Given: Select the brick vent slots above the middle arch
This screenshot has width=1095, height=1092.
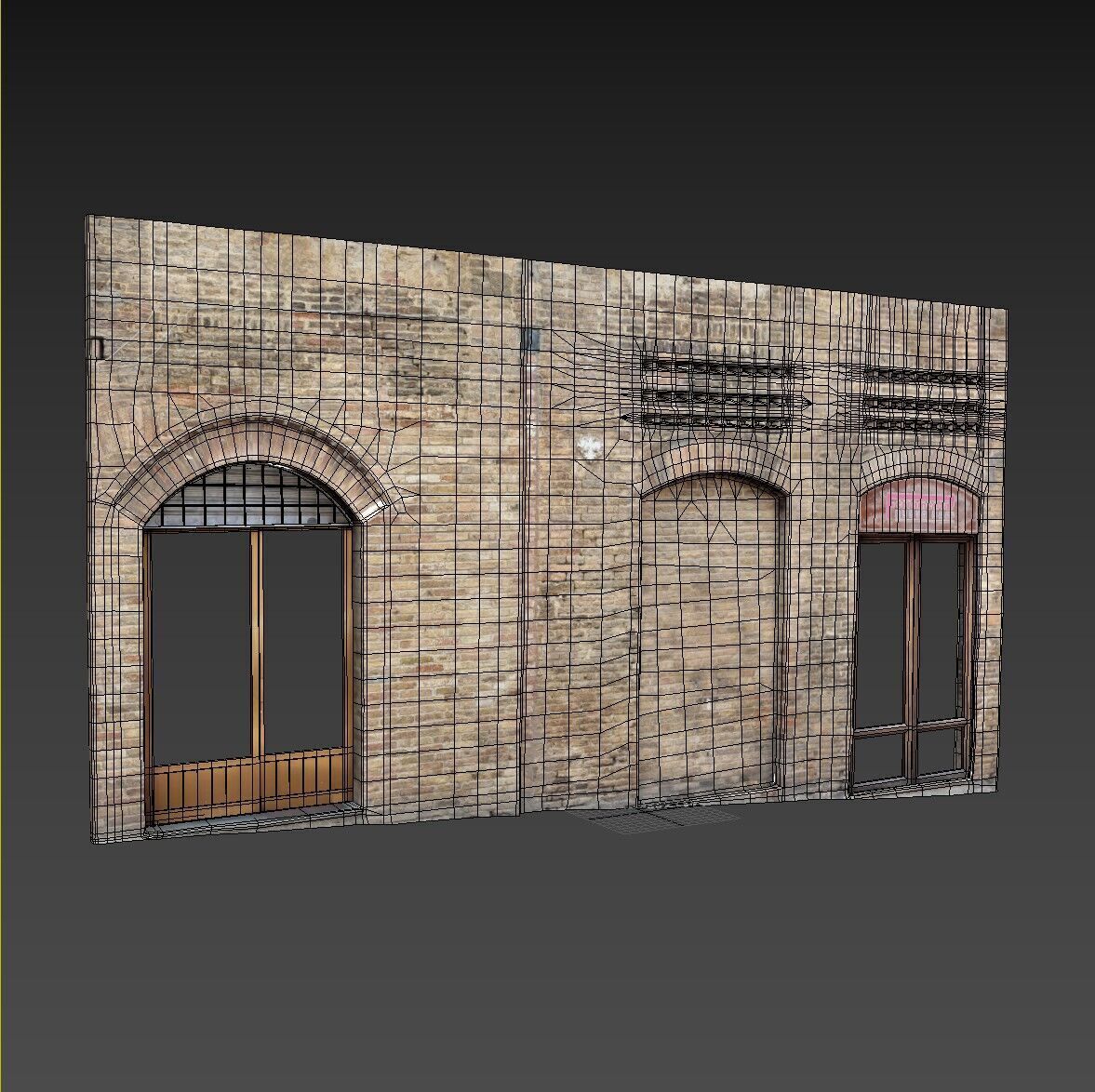Looking at the screenshot, I should (x=715, y=393).
